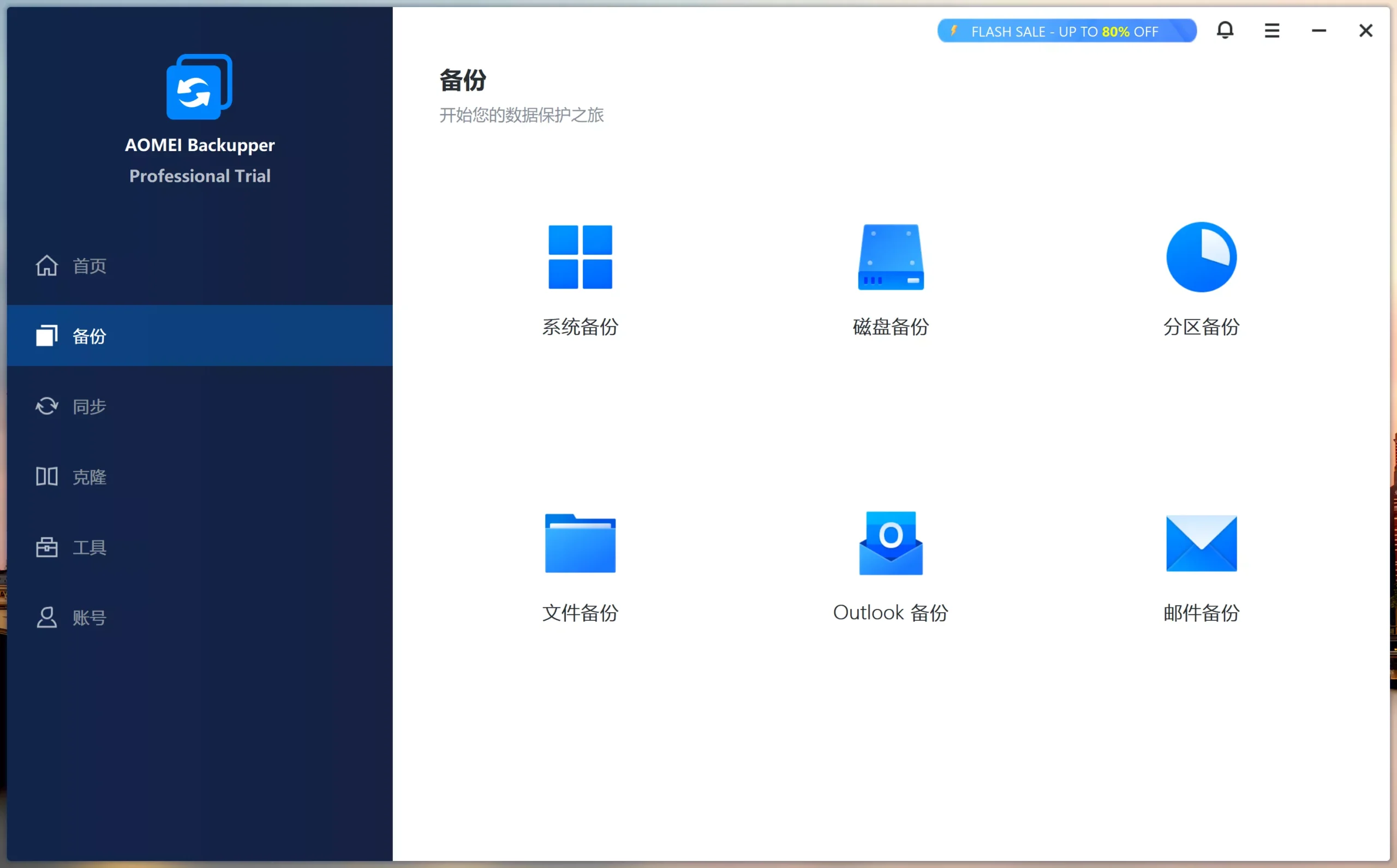Click the 开始您的数据保护之旅 subtitle text

click(521, 116)
